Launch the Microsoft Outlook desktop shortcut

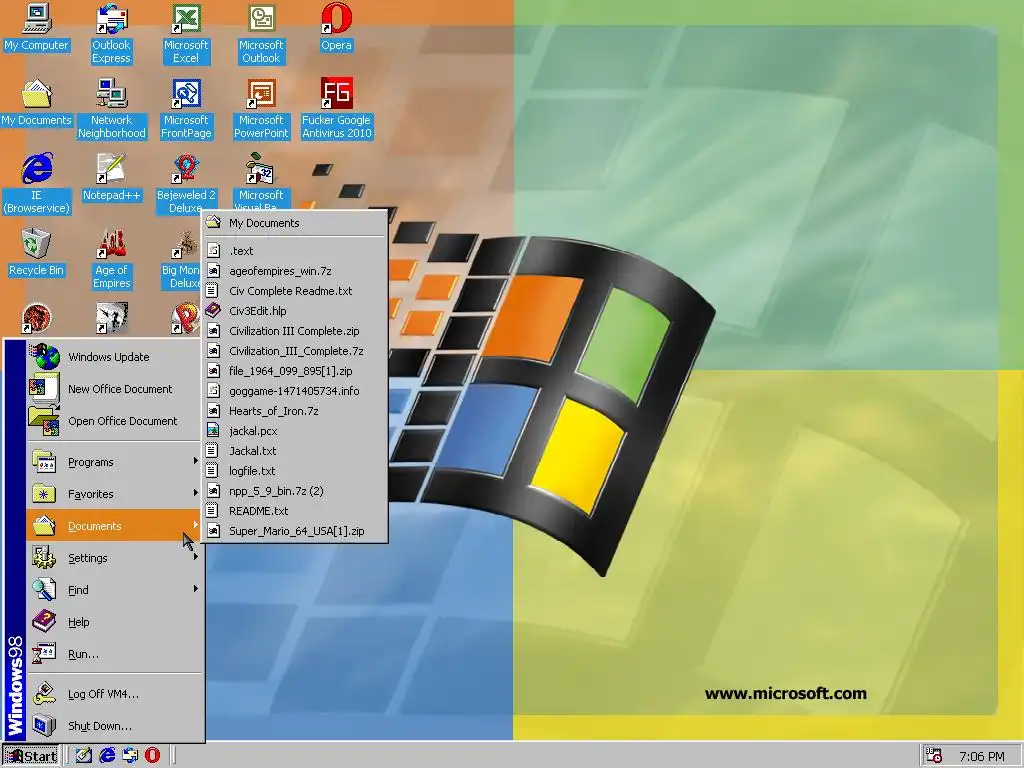tap(261, 33)
